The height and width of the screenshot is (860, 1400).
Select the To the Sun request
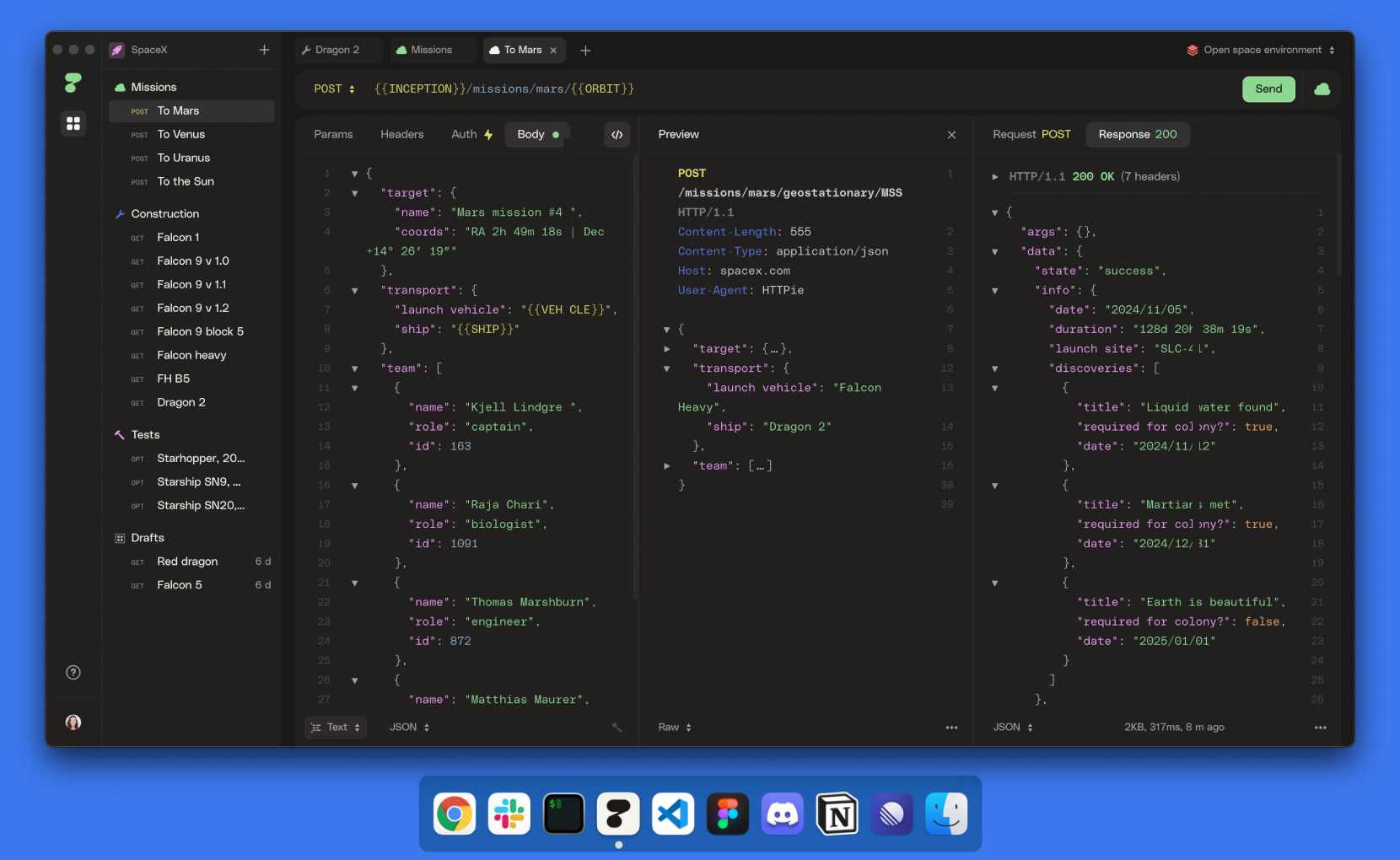(x=191, y=181)
